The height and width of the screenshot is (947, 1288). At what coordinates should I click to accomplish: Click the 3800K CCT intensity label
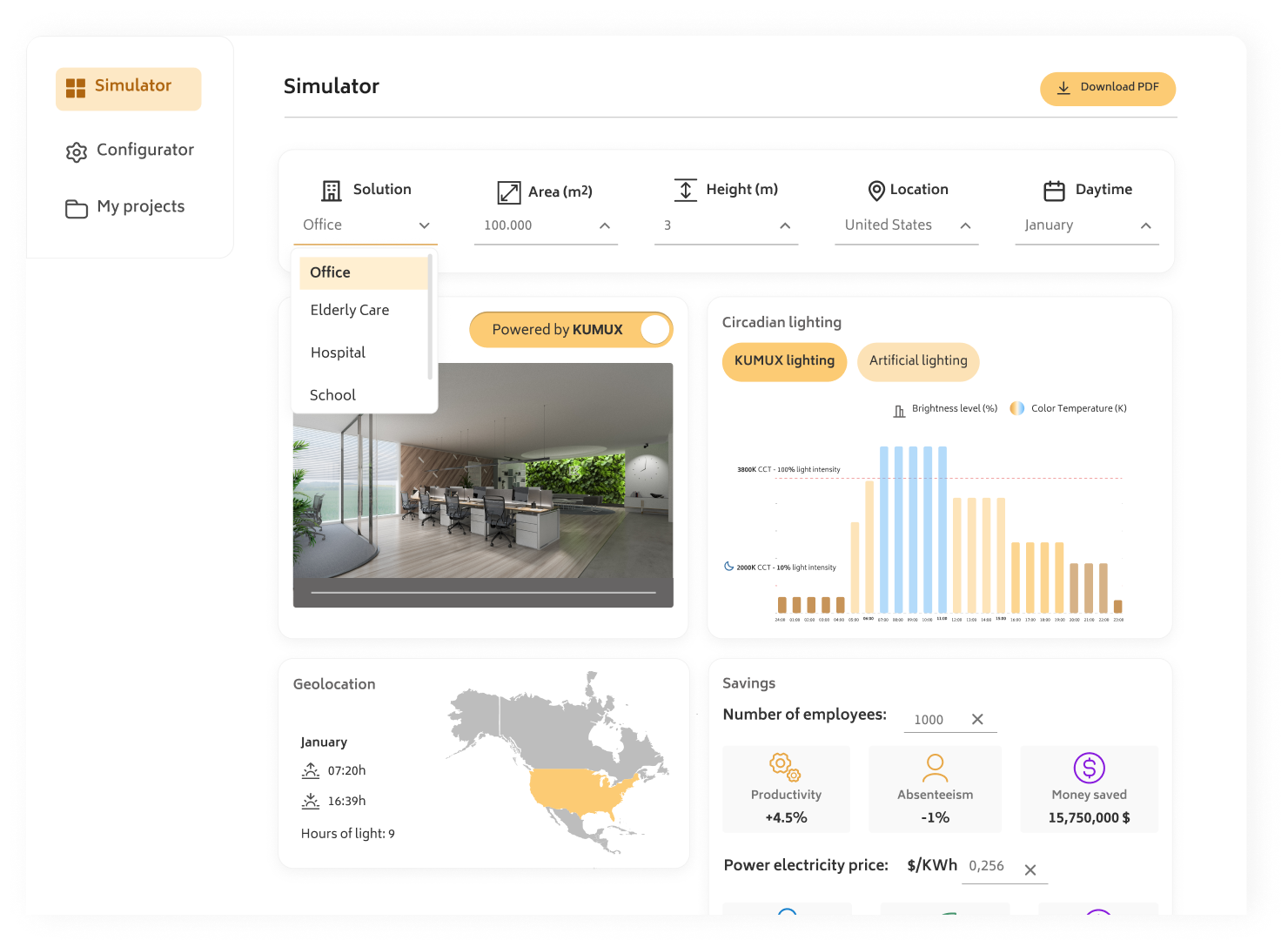tap(788, 469)
